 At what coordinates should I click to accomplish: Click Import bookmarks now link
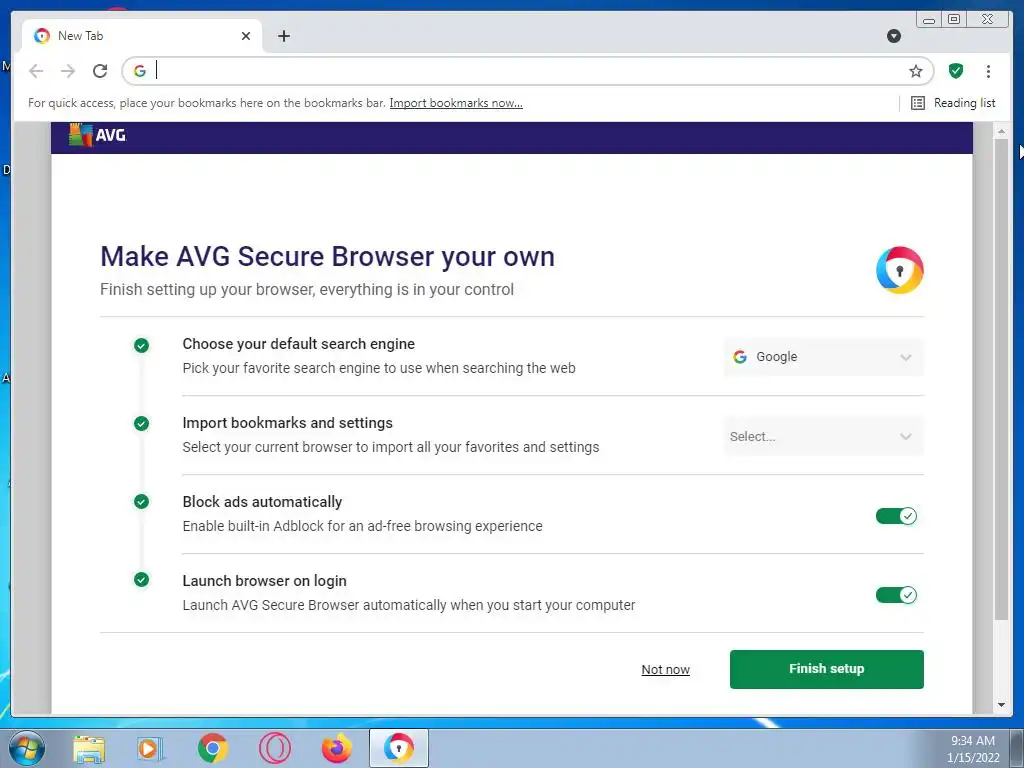[456, 103]
